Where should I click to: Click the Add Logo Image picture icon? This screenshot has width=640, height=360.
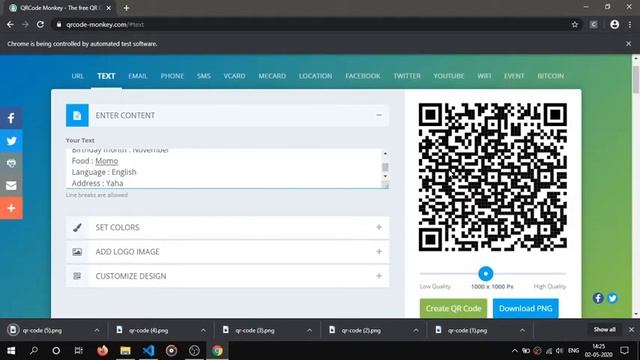pyautogui.click(x=77, y=252)
